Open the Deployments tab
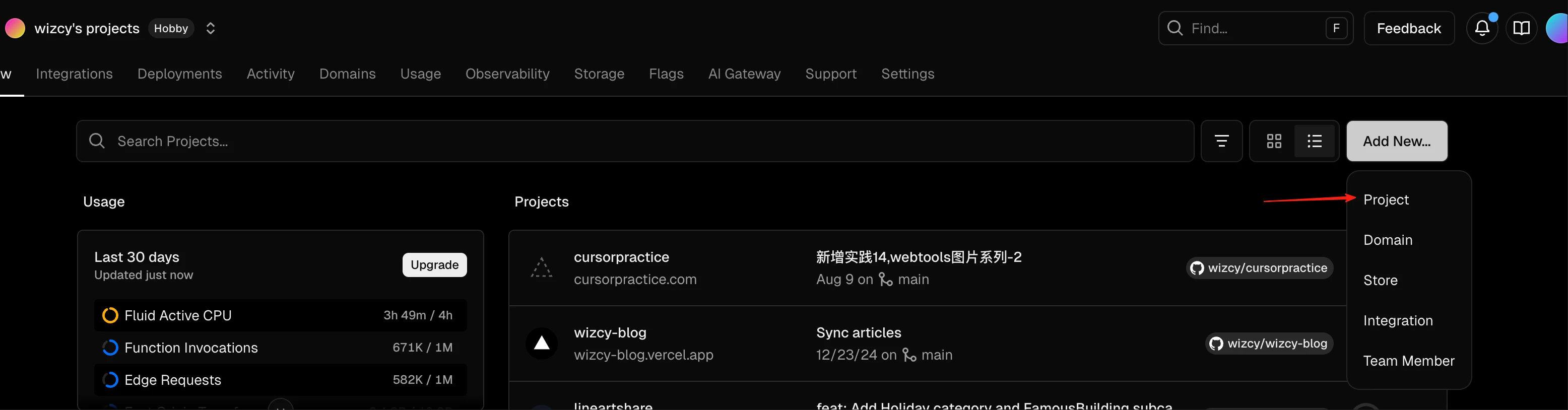Image resolution: width=1568 pixels, height=410 pixels. coord(179,74)
